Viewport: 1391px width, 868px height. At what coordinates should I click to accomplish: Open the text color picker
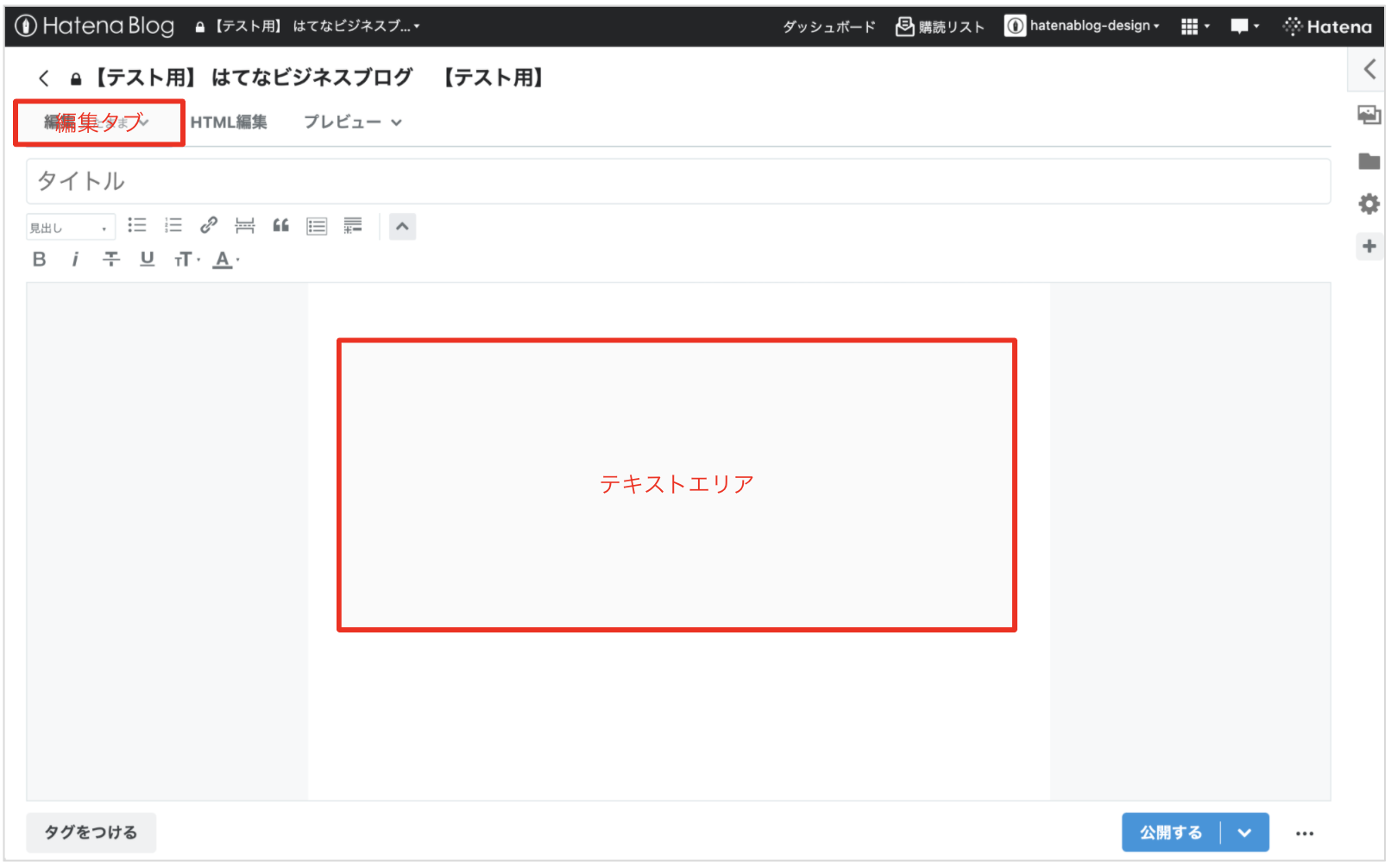tap(225, 260)
